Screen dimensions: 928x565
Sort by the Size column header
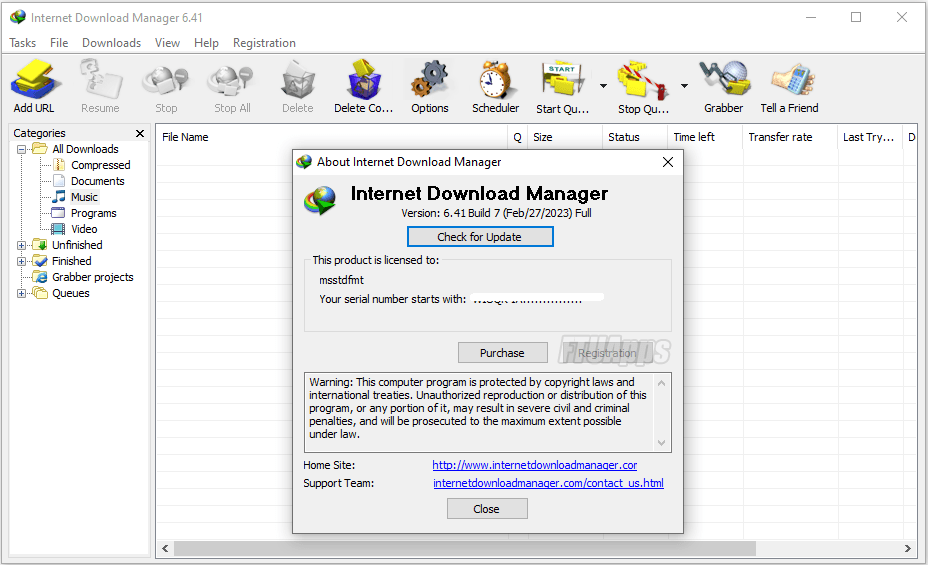564,137
